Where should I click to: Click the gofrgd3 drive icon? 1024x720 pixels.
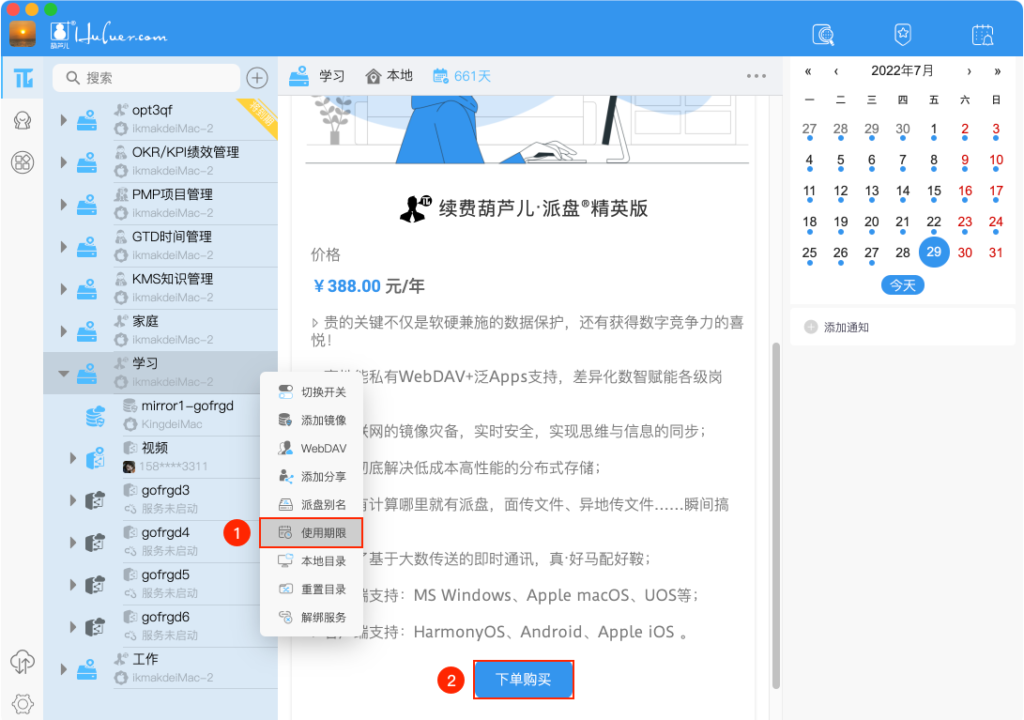(95, 500)
